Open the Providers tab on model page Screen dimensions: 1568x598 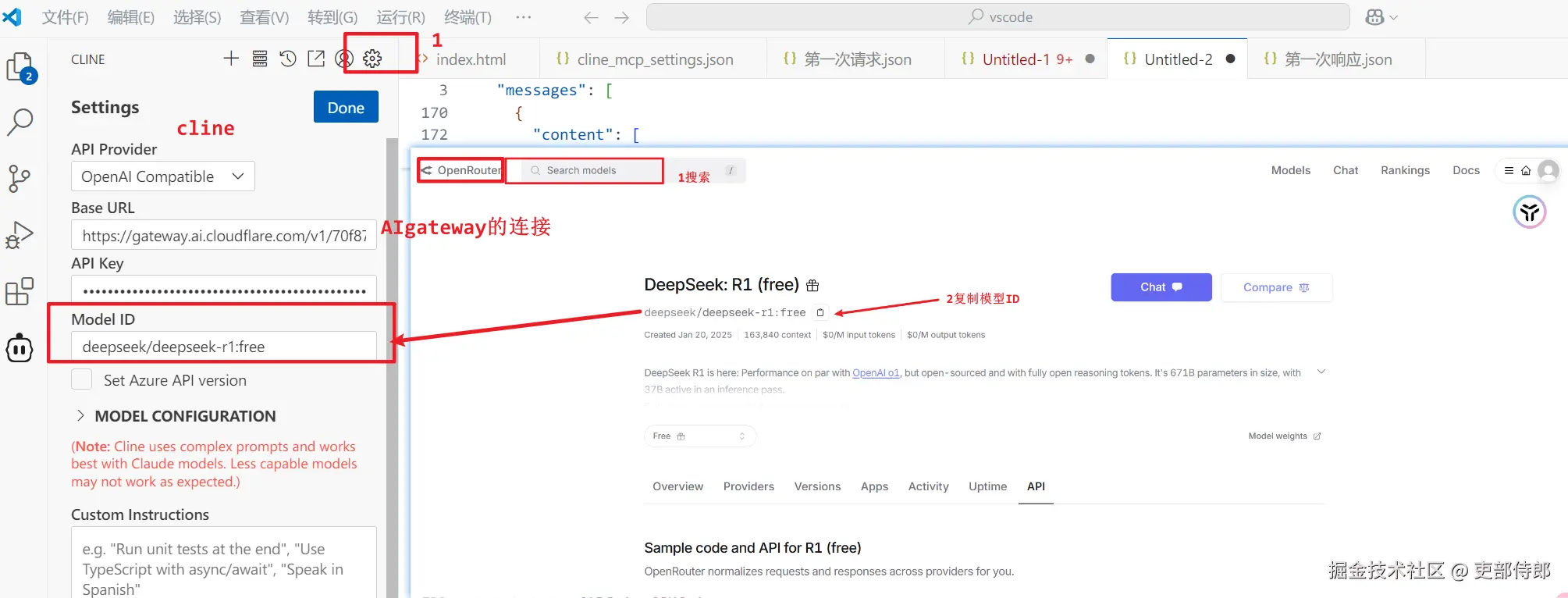pos(748,486)
